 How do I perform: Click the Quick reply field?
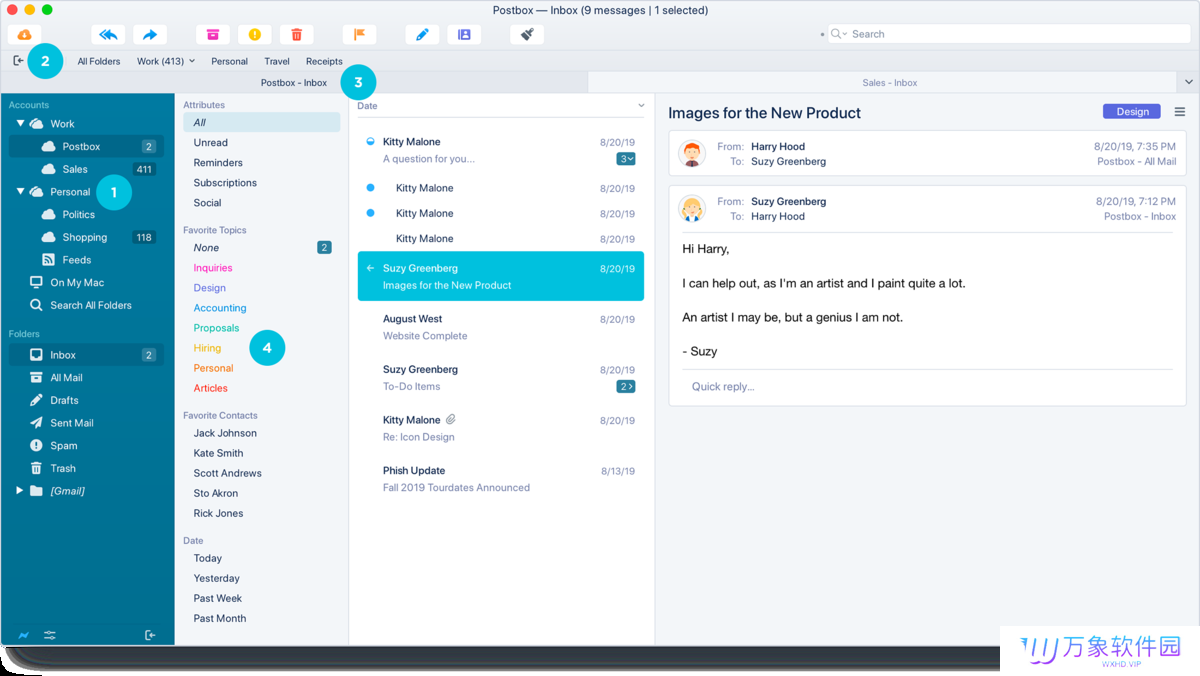pyautogui.click(x=927, y=386)
